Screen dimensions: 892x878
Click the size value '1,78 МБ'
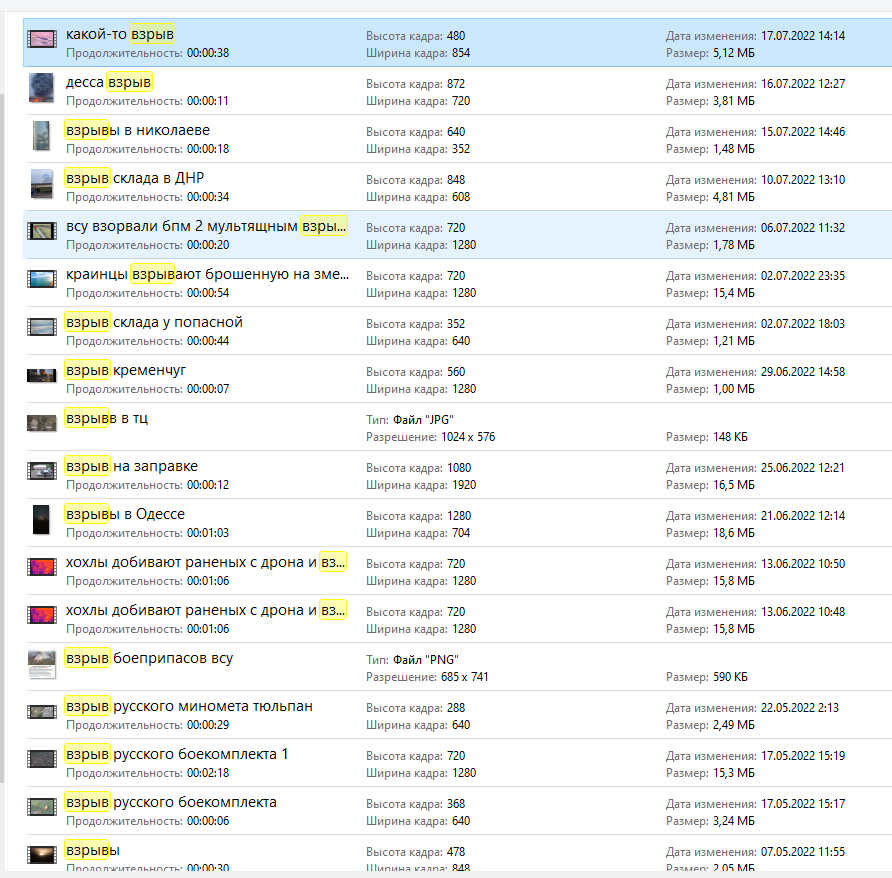pyautogui.click(x=734, y=245)
